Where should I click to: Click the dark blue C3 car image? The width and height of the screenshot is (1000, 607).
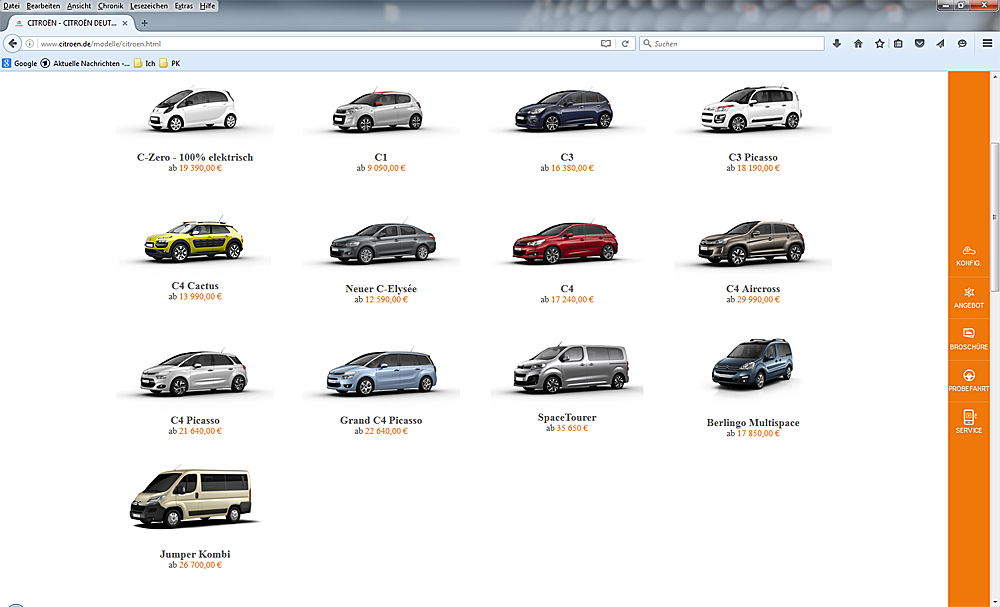pyautogui.click(x=565, y=110)
